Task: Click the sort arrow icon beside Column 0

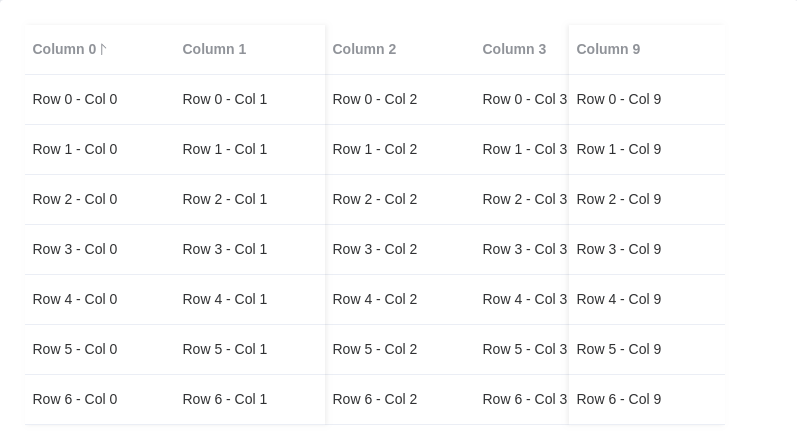Action: (103, 49)
